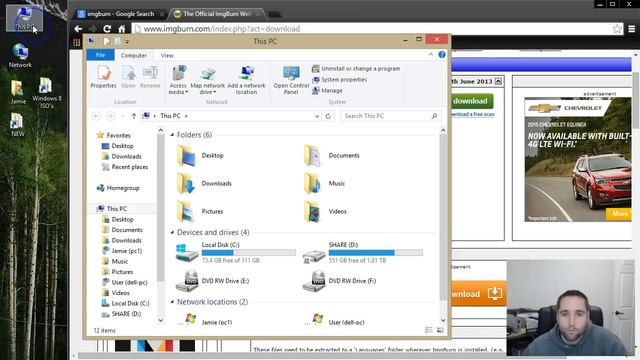Open Recent places in Favorites
This screenshot has width=640, height=360.
(x=125, y=167)
